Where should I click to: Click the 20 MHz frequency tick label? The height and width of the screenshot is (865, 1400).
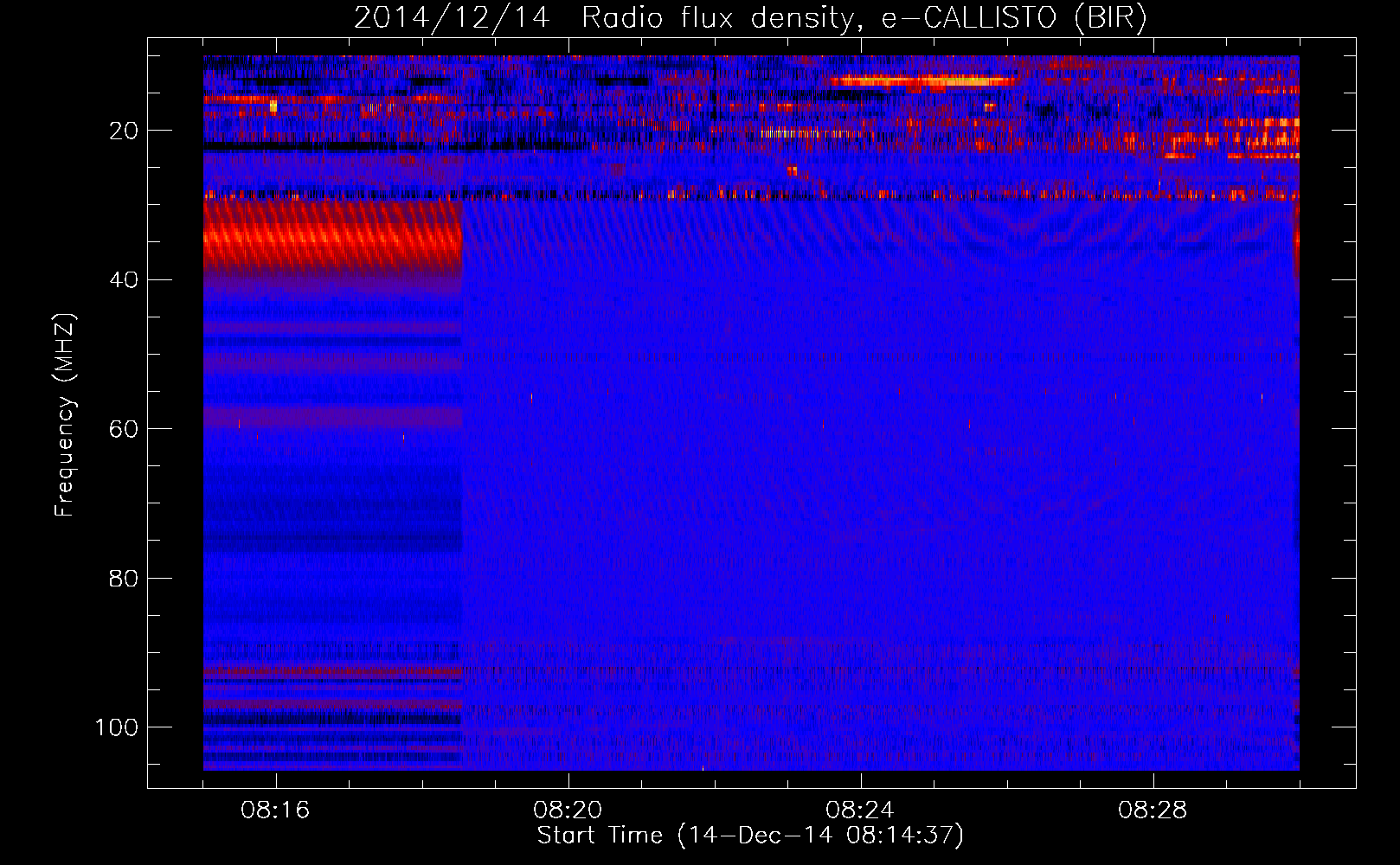click(x=125, y=131)
